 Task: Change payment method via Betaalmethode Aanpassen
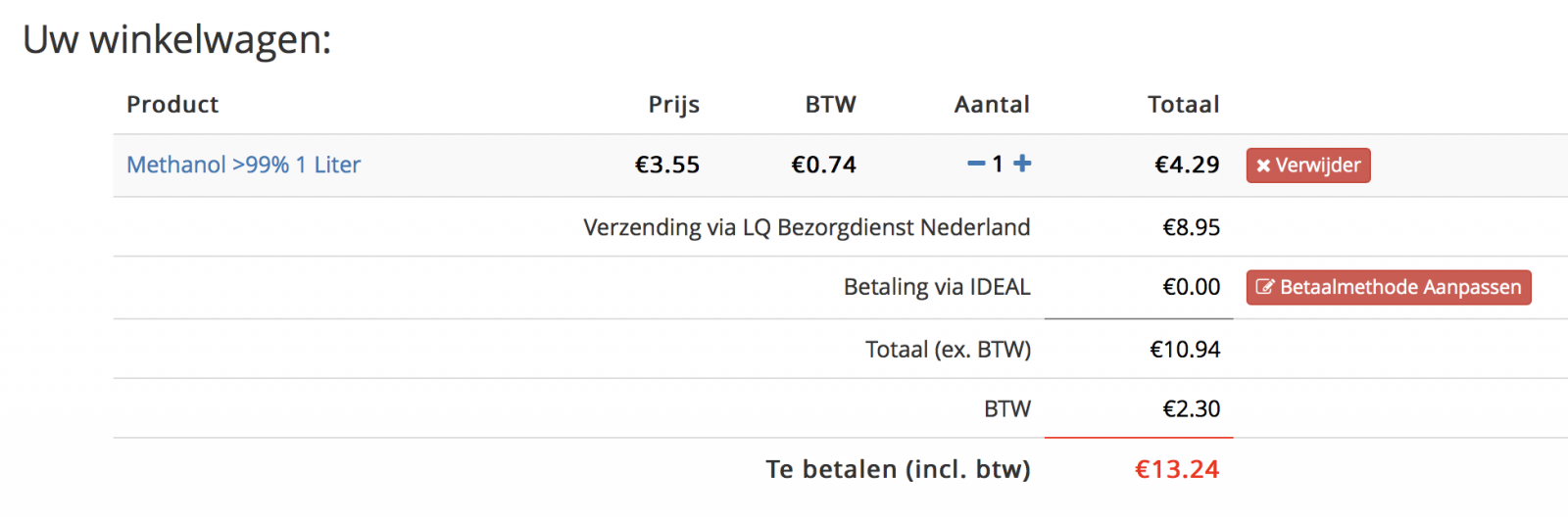pyautogui.click(x=1389, y=287)
